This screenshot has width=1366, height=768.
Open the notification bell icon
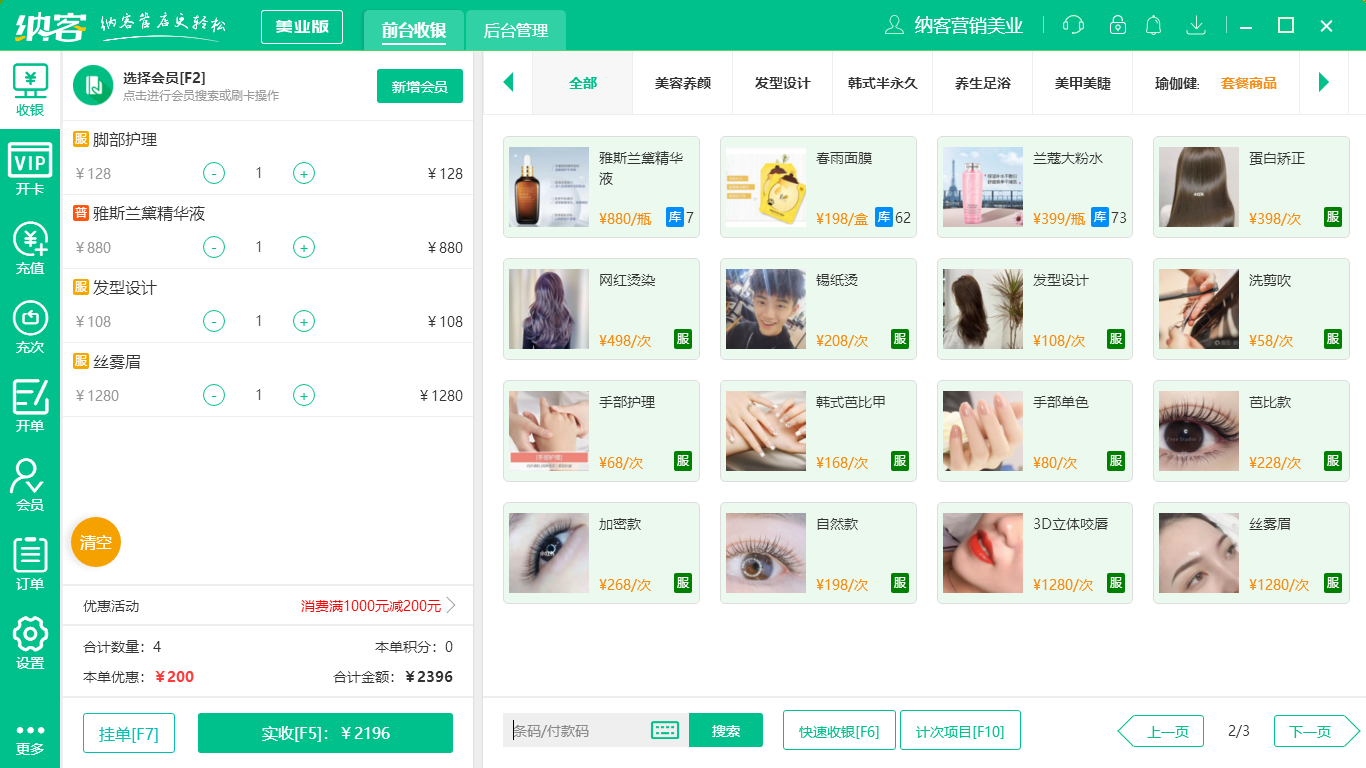[1153, 25]
